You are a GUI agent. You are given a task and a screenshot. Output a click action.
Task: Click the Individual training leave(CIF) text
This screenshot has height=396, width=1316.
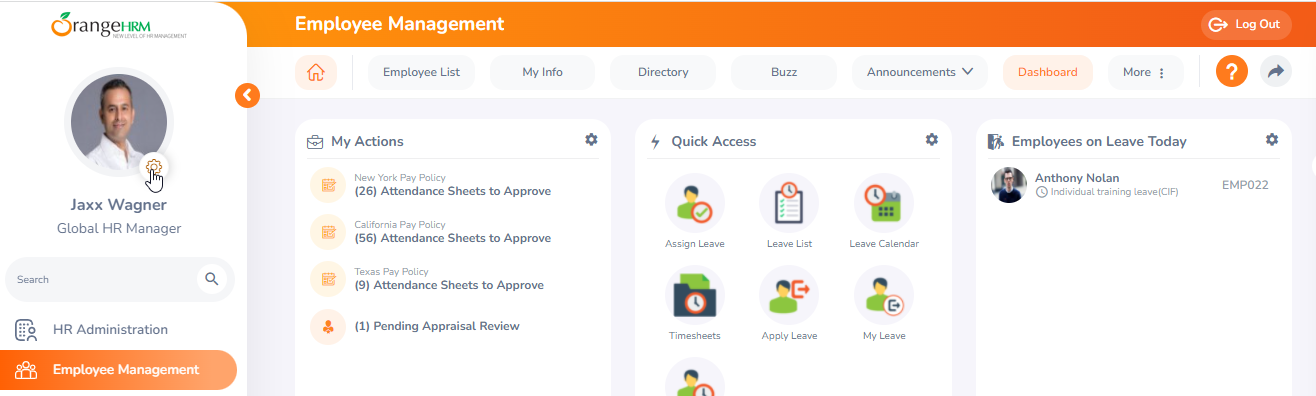(1114, 192)
